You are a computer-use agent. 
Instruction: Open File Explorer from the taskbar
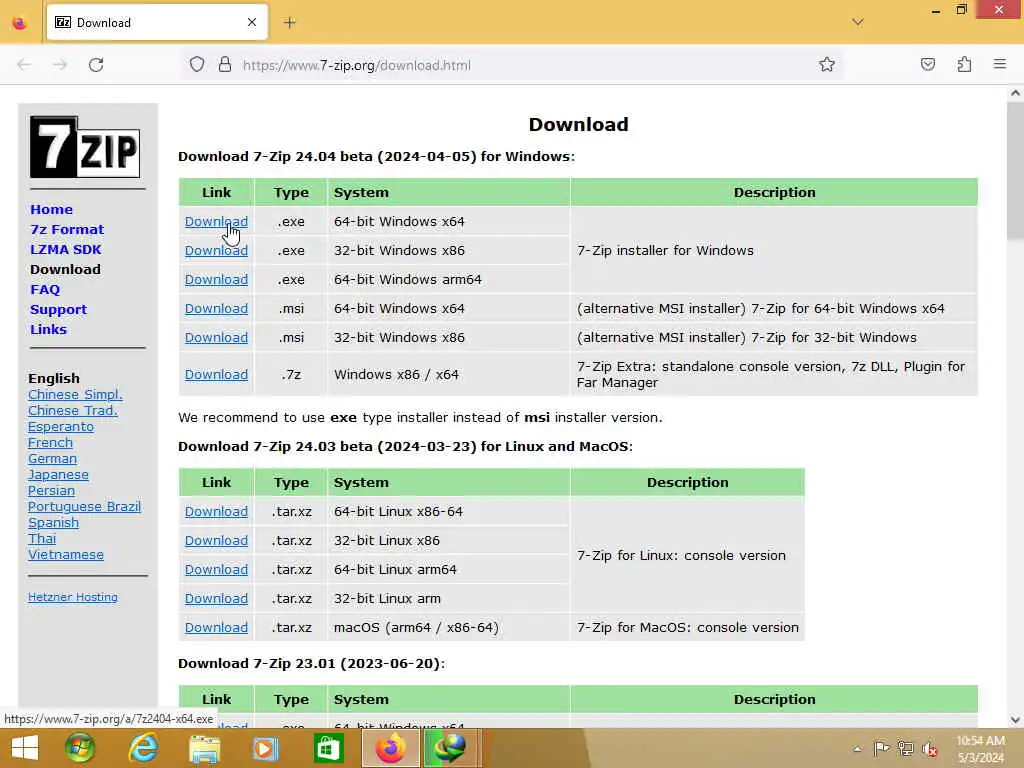click(204, 748)
